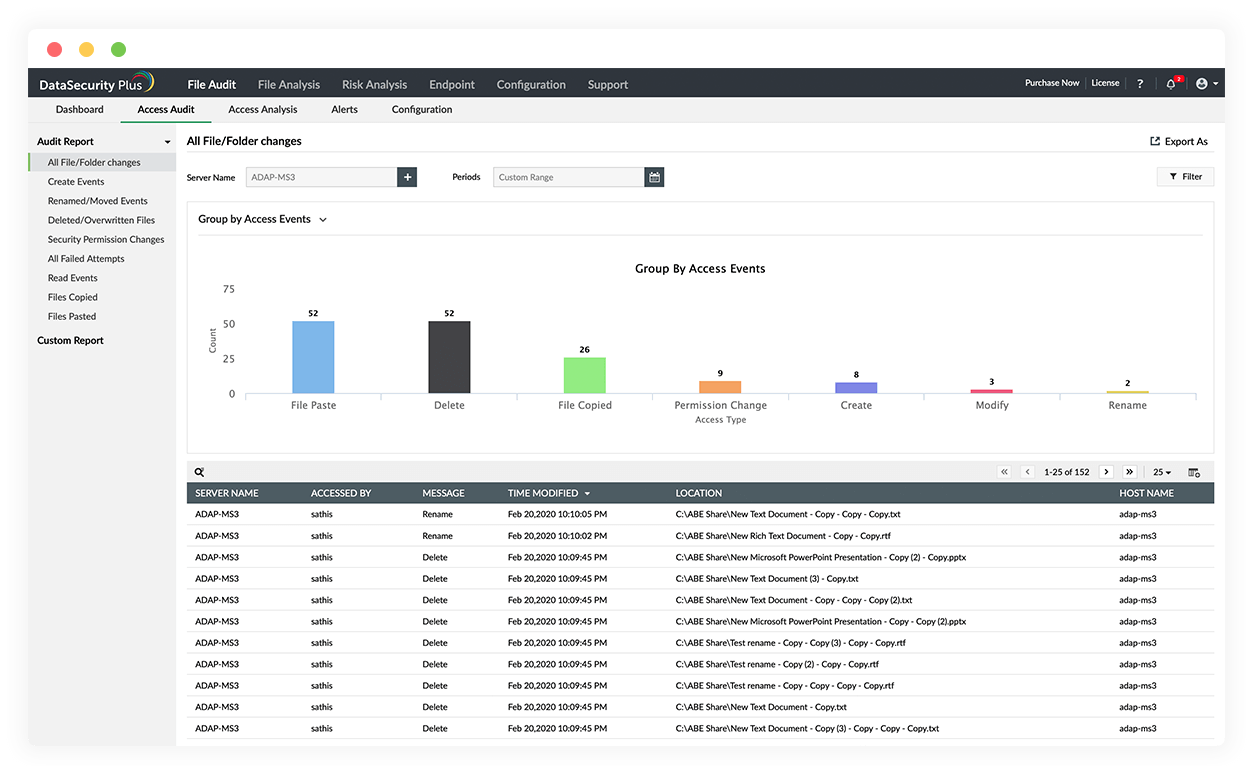Change page size via the 25 dropdown
The height and width of the screenshot is (766, 1254).
click(1160, 471)
